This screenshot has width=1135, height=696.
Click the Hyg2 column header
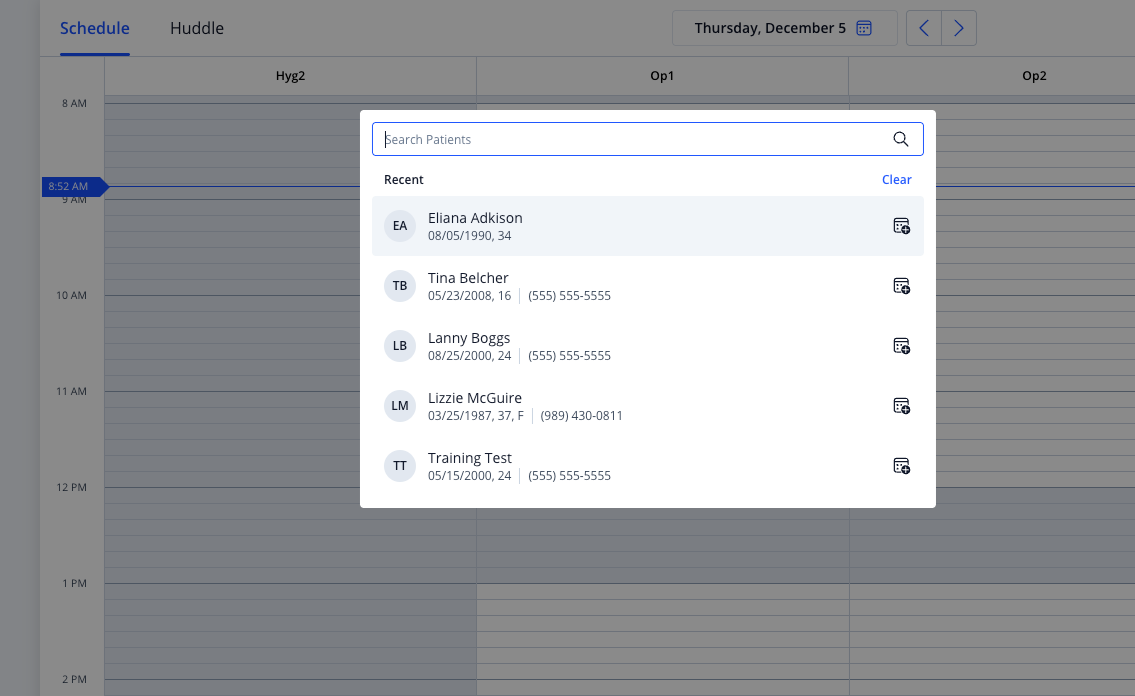290,76
